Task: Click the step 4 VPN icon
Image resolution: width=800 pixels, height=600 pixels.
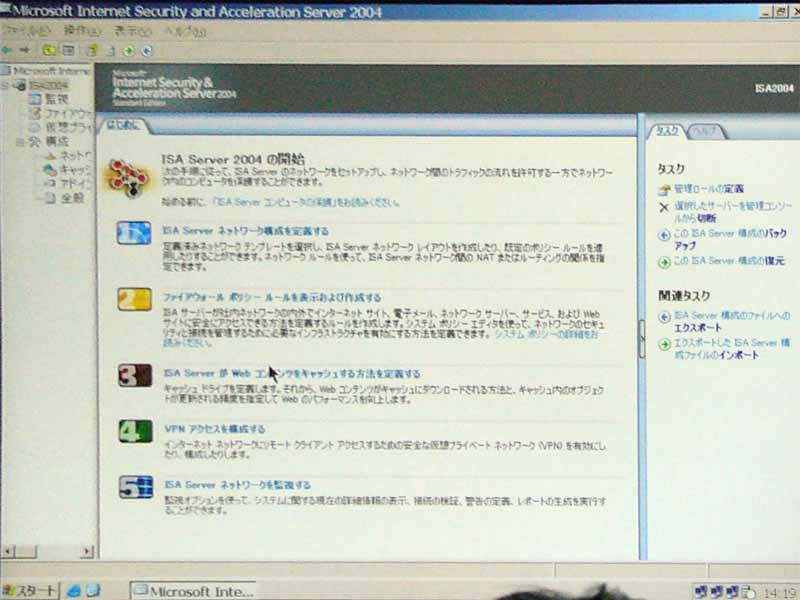Action: (x=136, y=431)
